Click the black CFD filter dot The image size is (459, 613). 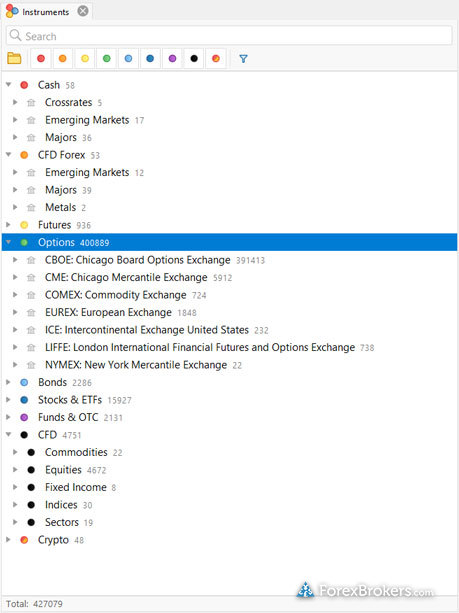[194, 59]
